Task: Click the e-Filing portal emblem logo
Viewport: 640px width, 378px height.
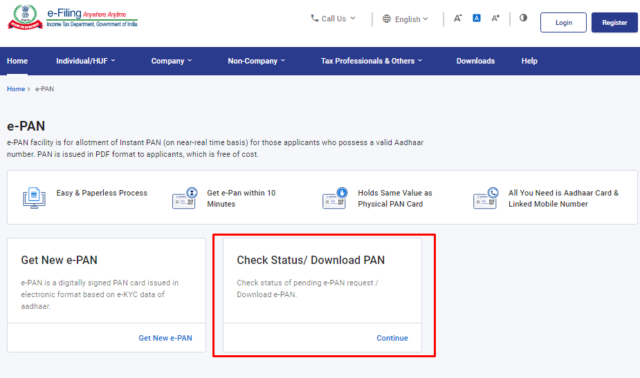Action: click(25, 17)
